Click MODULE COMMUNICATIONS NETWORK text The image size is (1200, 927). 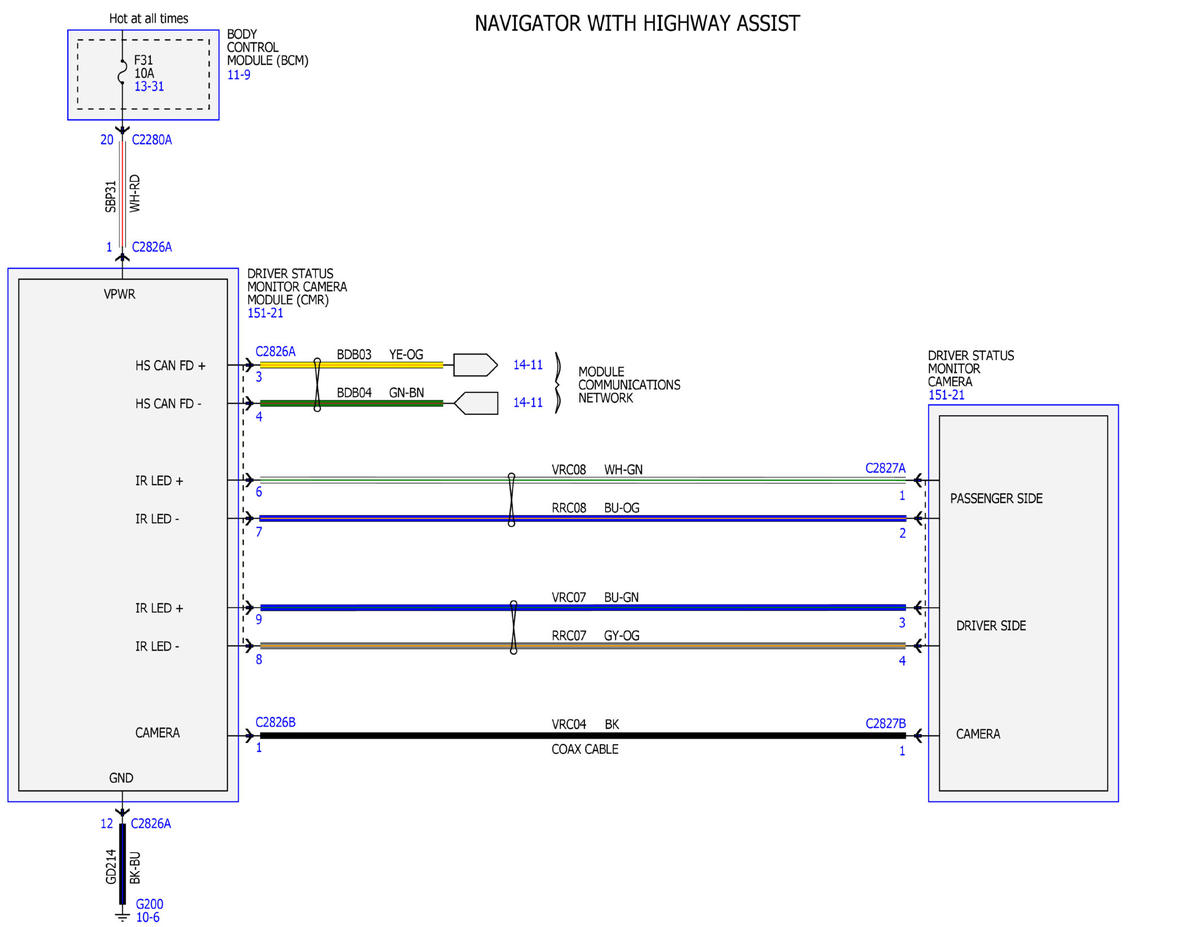629,384
